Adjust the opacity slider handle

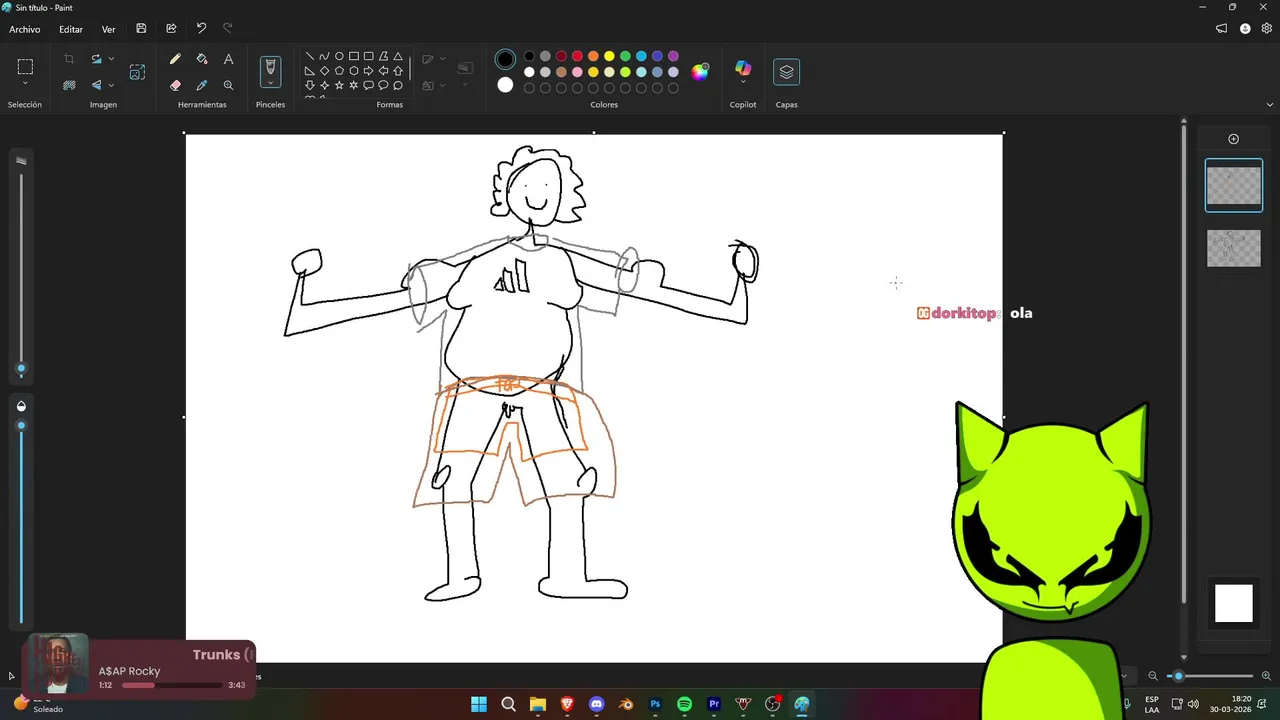tap(21, 425)
